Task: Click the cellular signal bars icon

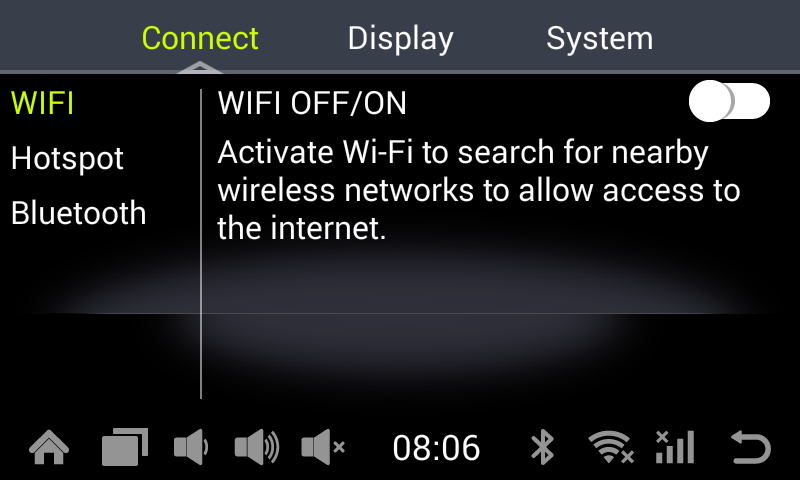Action: pyautogui.click(x=675, y=447)
